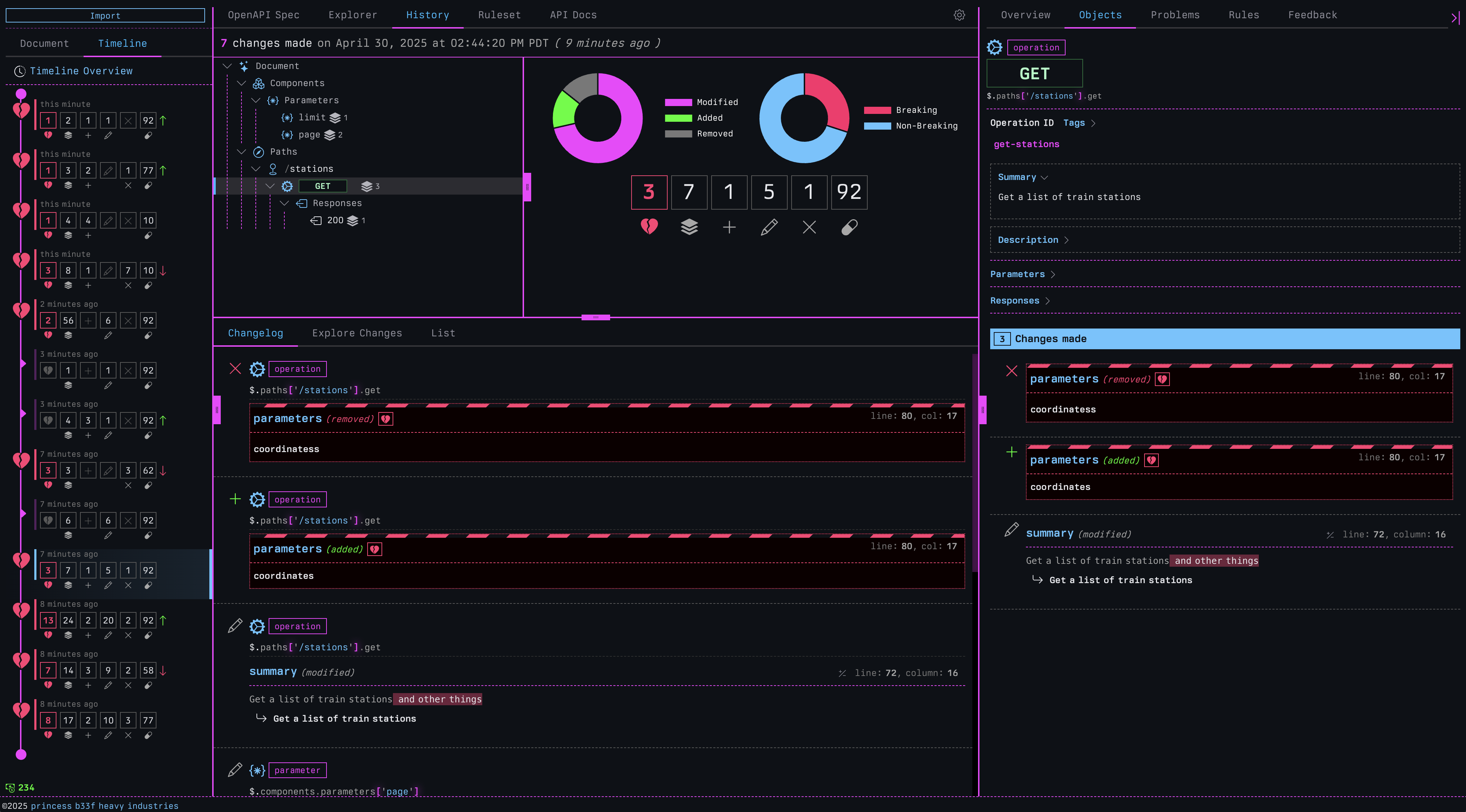This screenshot has height=812, width=1466.
Task: Open the Ruleset tab
Action: pos(499,15)
